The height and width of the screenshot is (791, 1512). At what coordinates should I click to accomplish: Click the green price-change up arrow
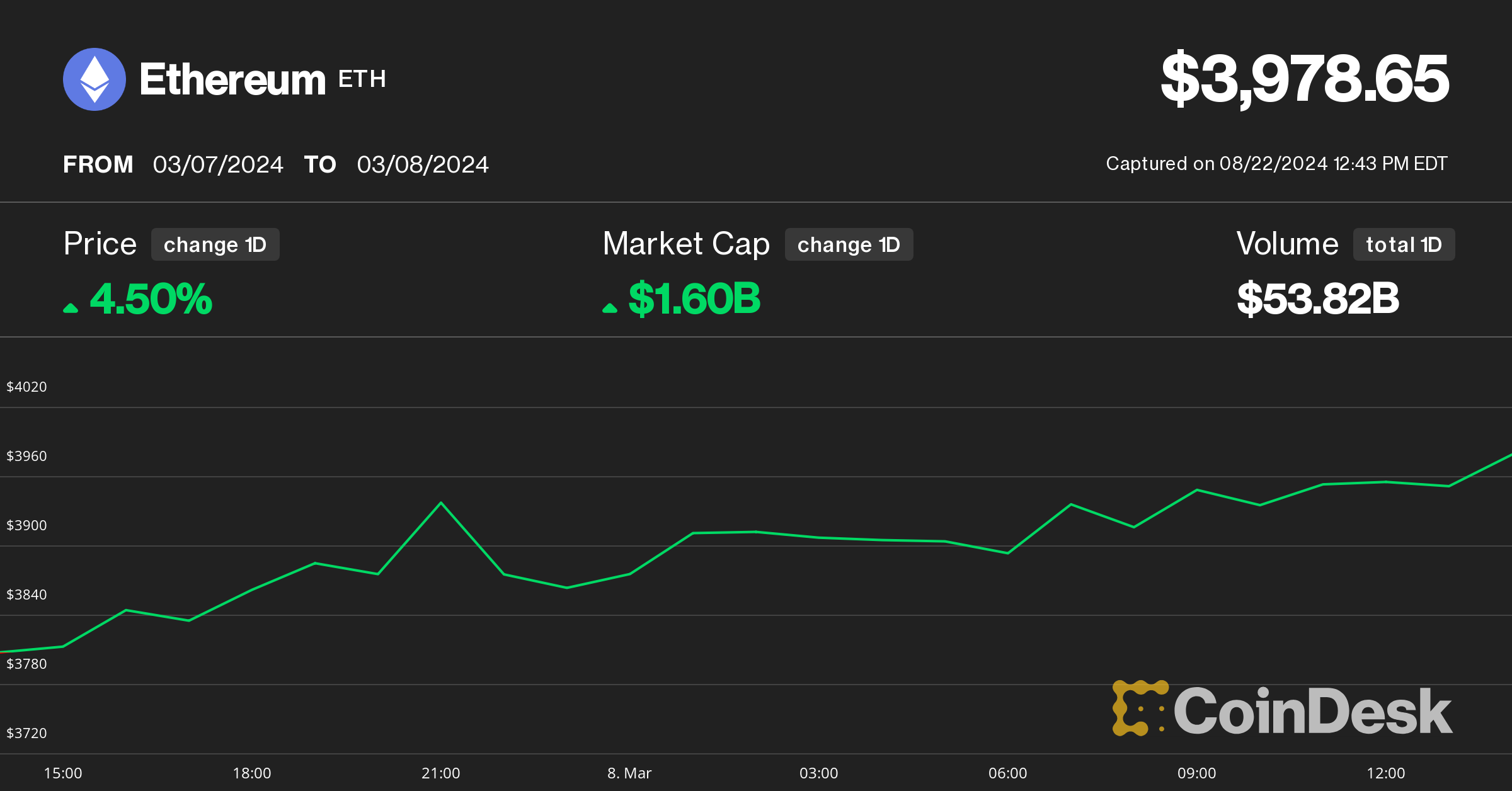(x=71, y=307)
